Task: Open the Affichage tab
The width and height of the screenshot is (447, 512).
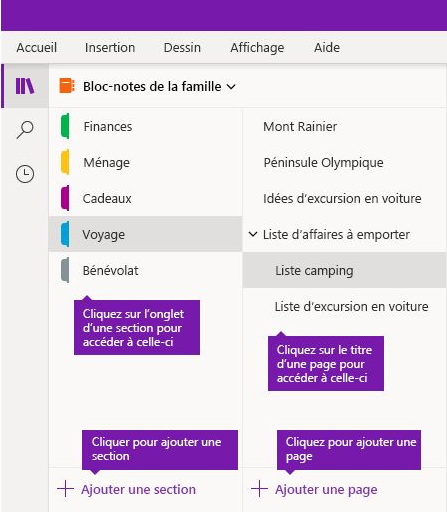Action: (x=257, y=48)
